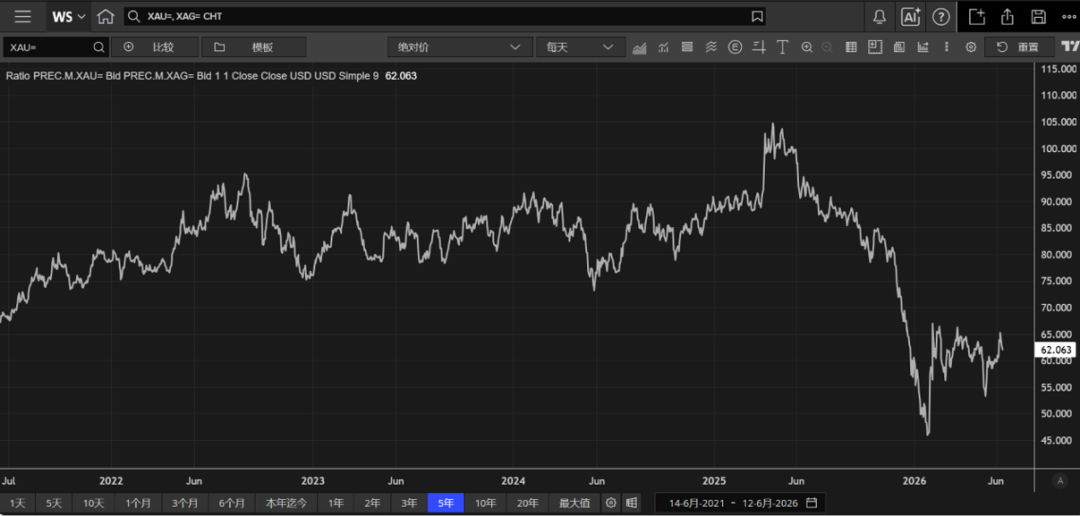Open the technical indicators icon

(664, 48)
